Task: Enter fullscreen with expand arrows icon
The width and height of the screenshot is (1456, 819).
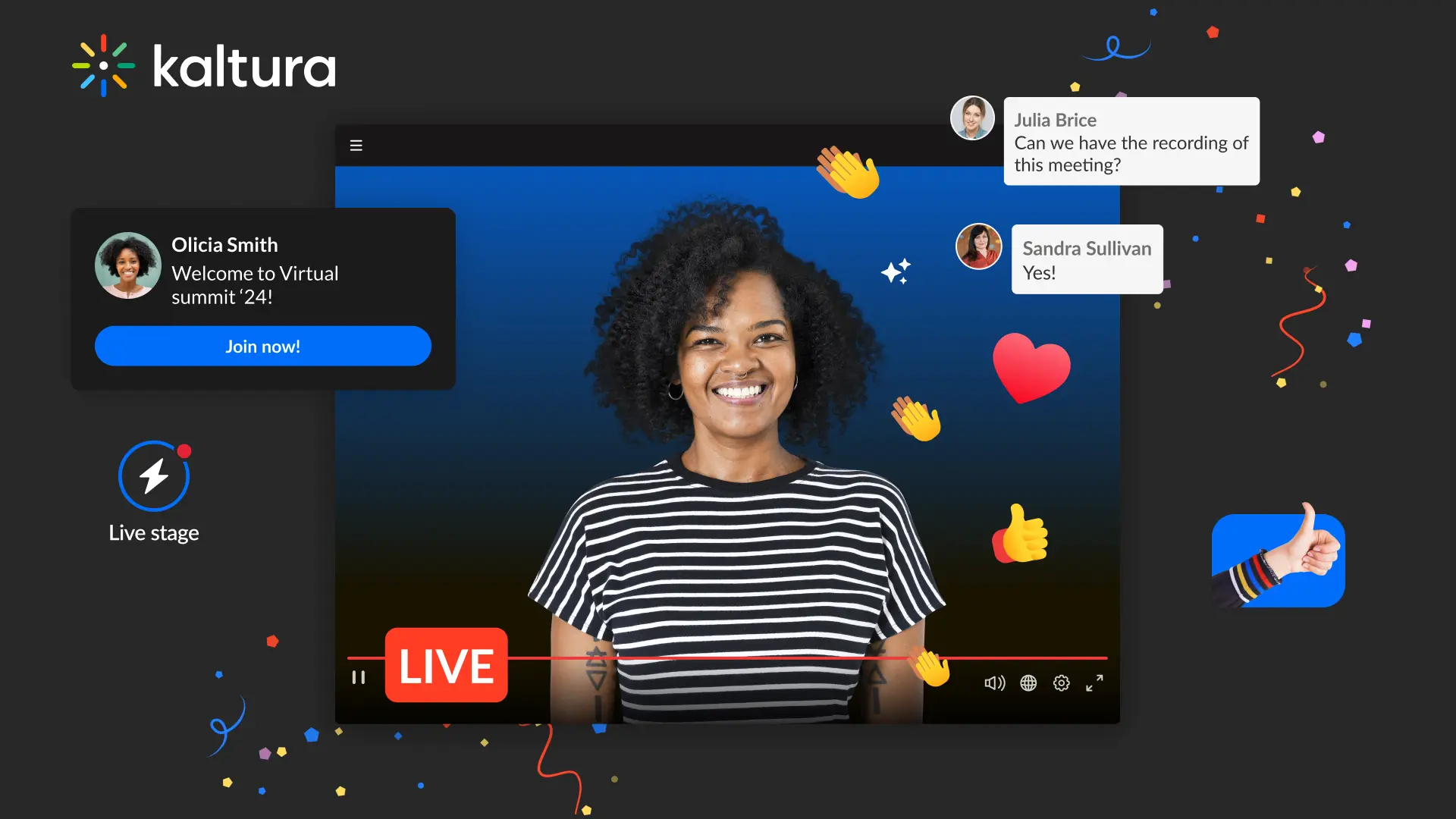Action: coord(1094,683)
